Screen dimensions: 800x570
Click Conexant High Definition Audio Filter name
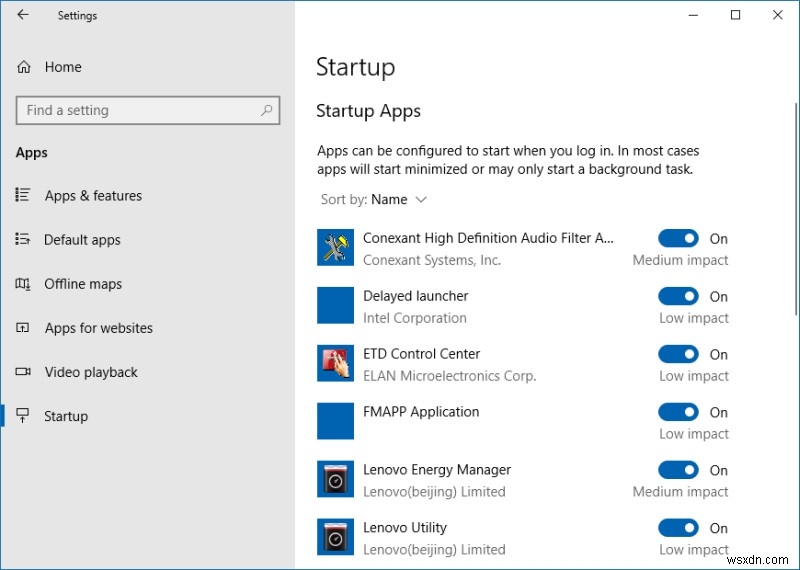pos(488,238)
